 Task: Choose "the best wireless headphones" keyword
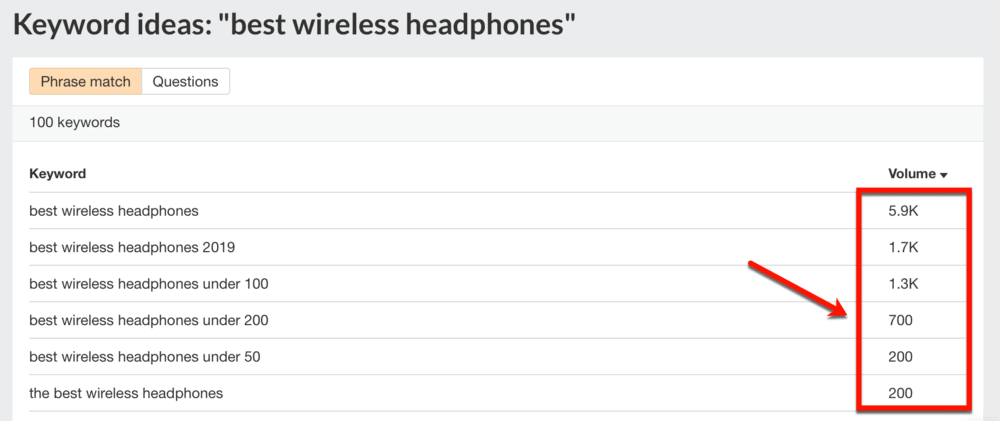tap(126, 393)
